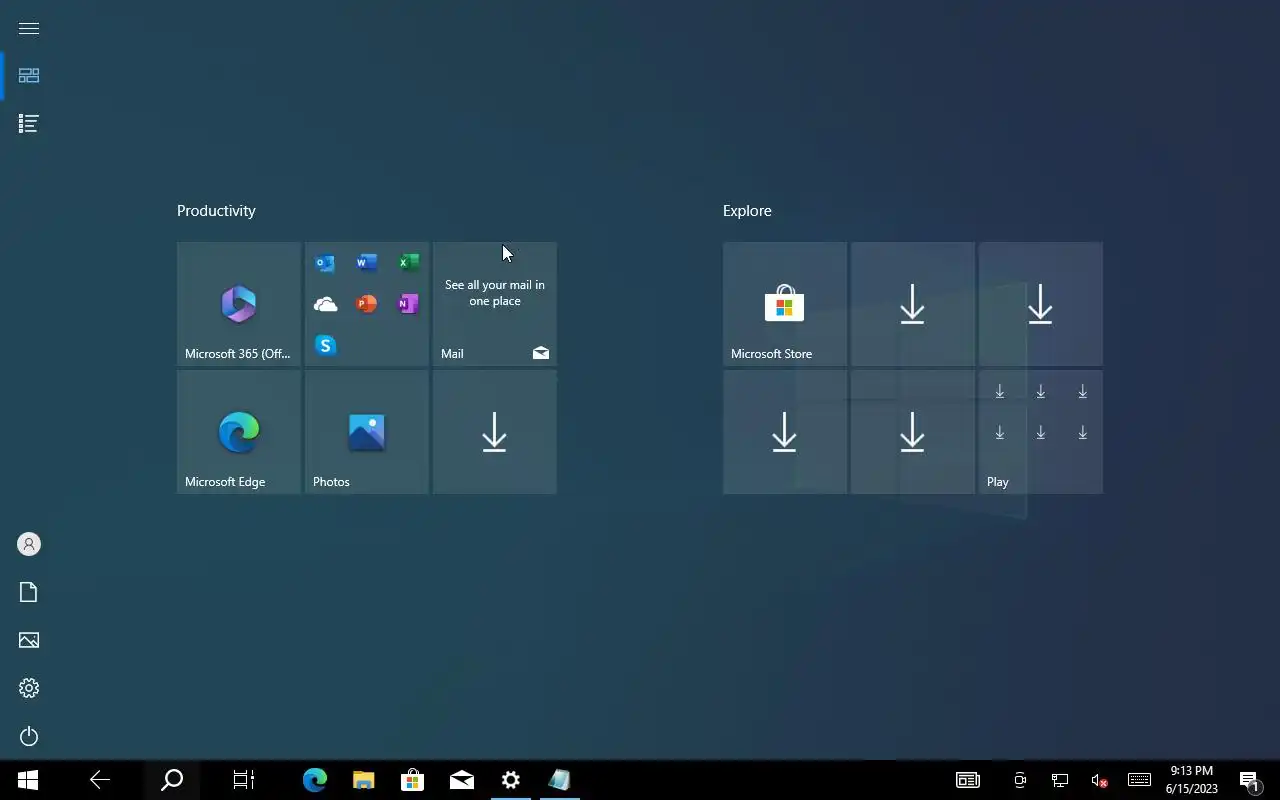
Task: Open taskbar Search
Action: 172,780
